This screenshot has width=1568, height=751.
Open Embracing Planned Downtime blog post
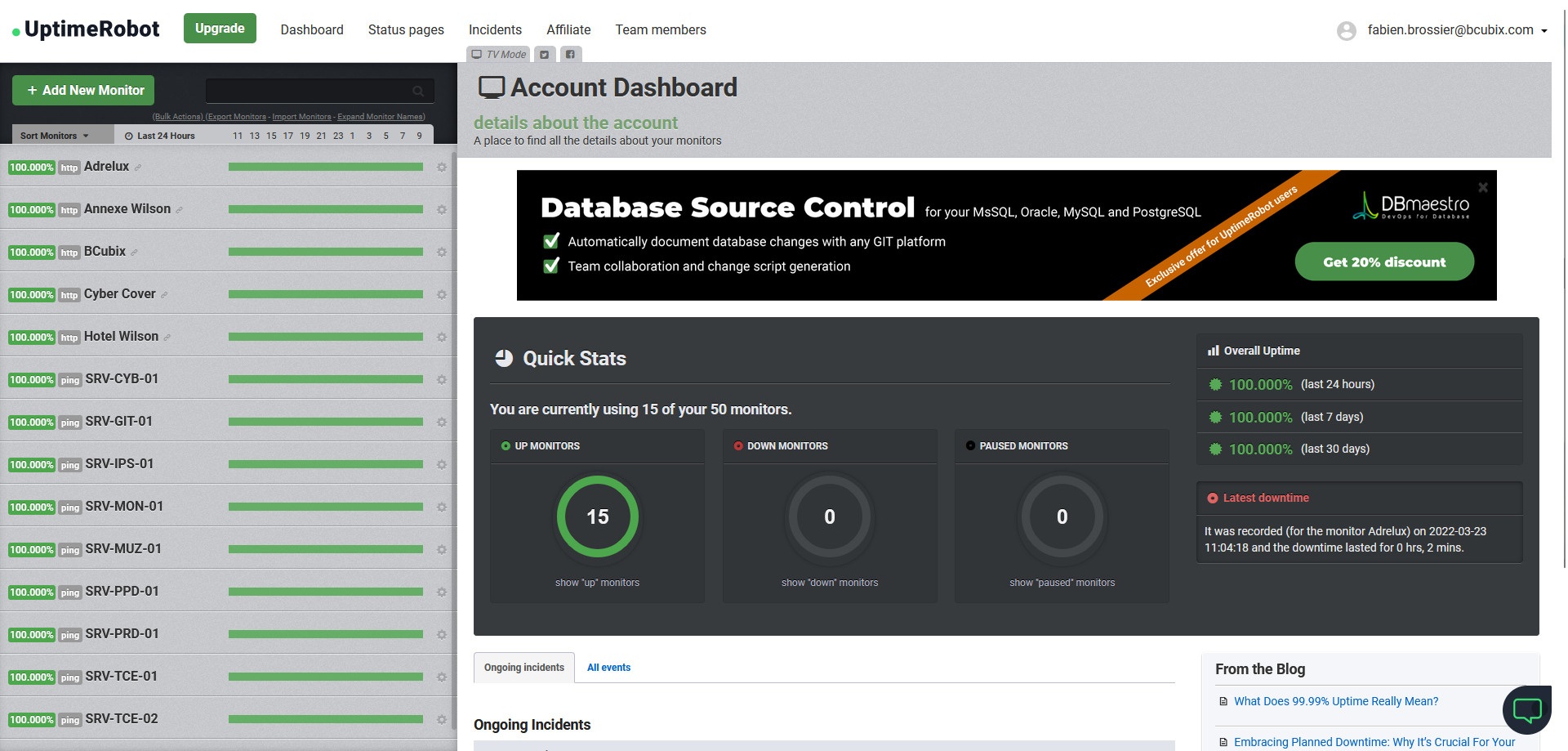coord(1374,742)
